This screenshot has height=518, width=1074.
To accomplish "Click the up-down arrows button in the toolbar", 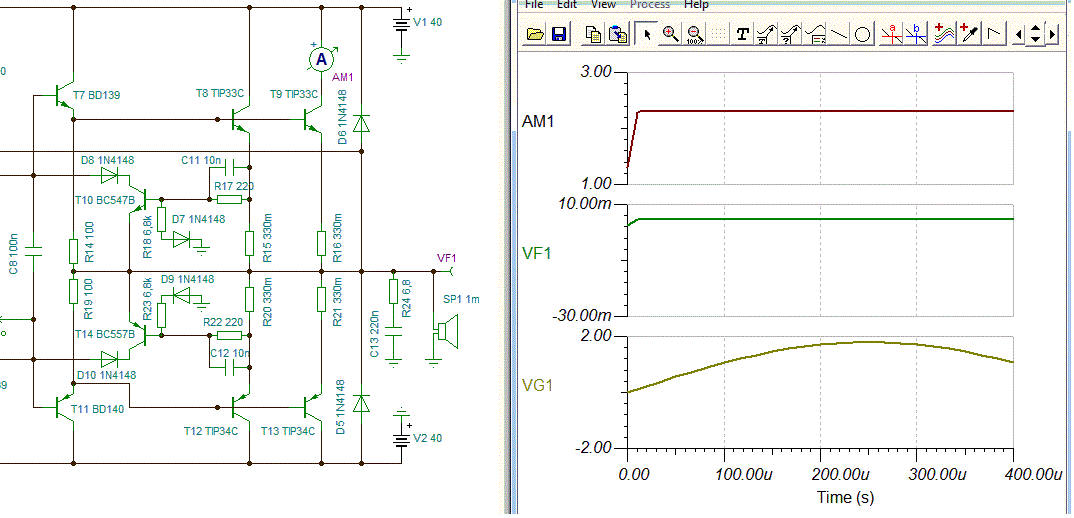I will point(1035,34).
